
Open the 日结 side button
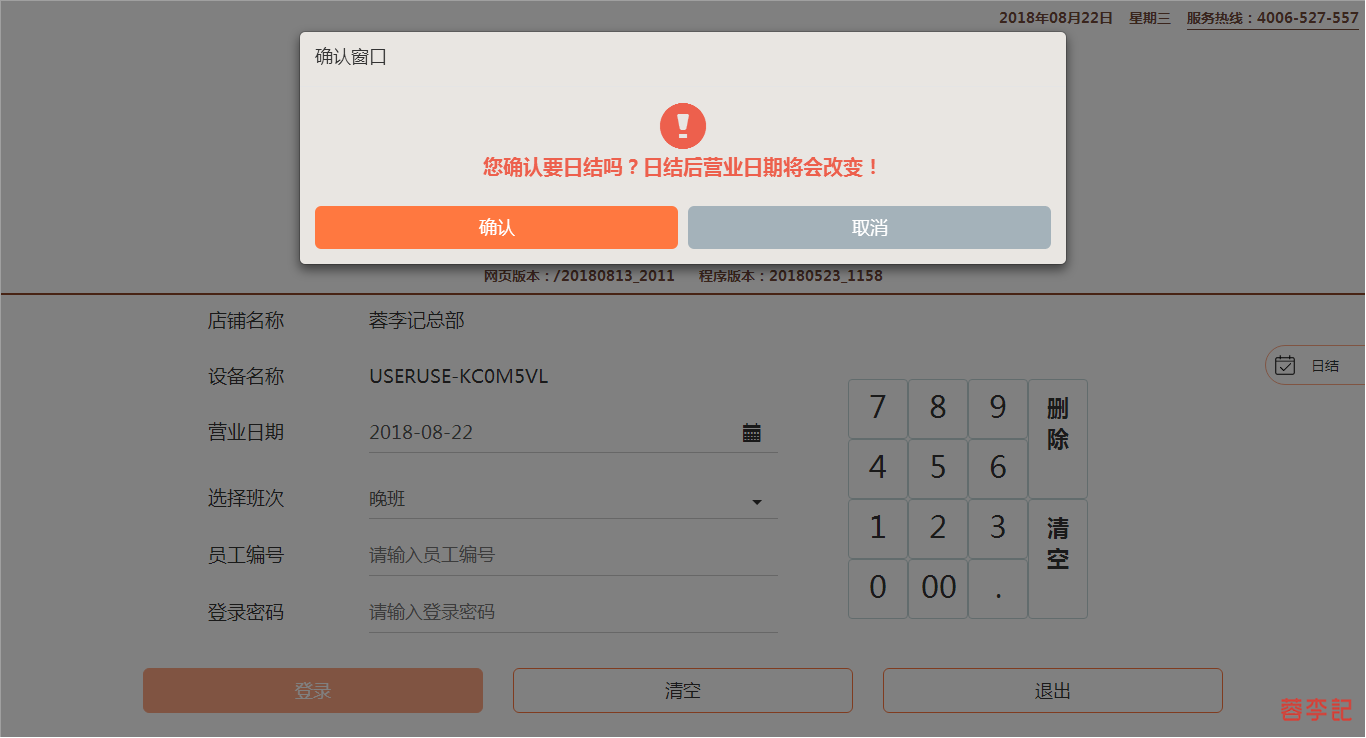point(1315,365)
